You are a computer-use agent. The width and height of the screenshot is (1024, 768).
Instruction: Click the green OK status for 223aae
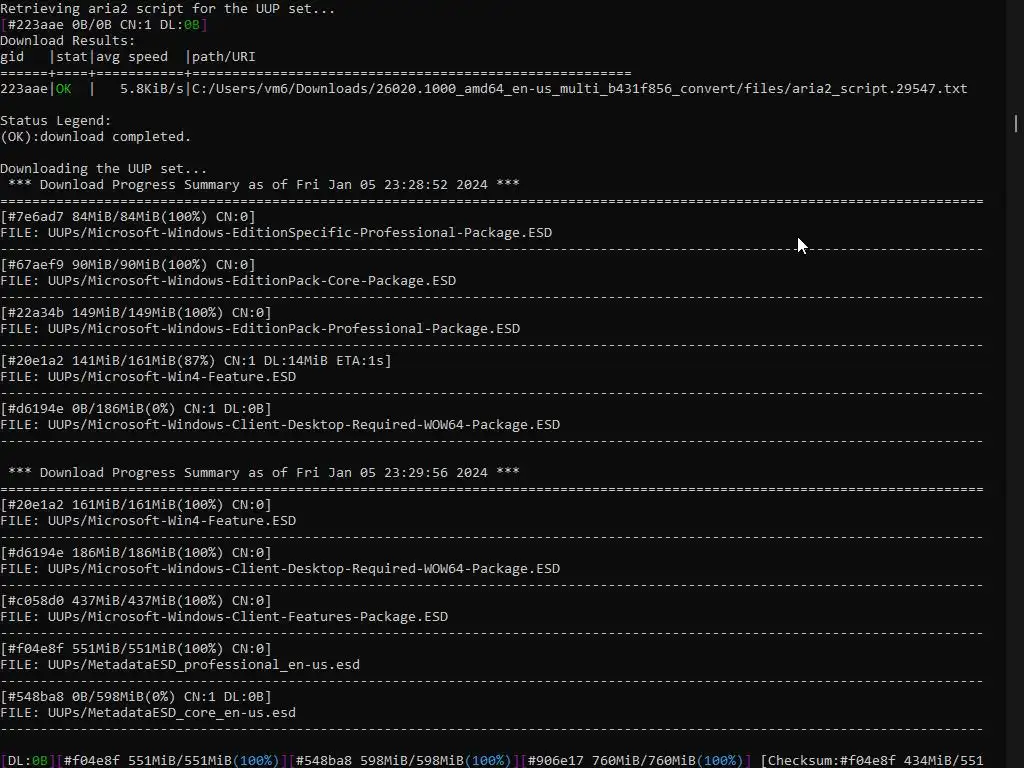tap(63, 89)
